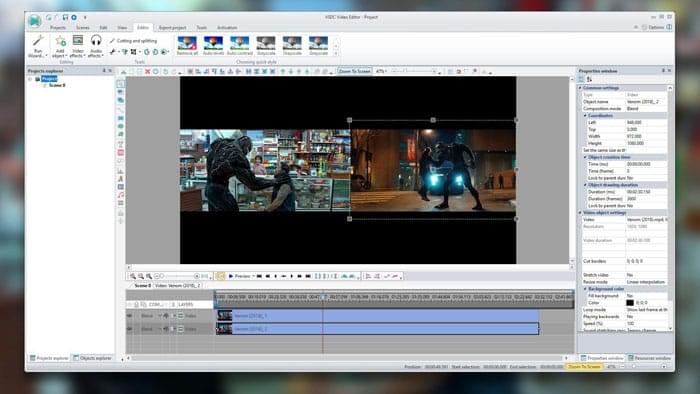Select Scene 0 in the Projects explorer tree
The width and height of the screenshot is (700, 394).
(x=57, y=85)
